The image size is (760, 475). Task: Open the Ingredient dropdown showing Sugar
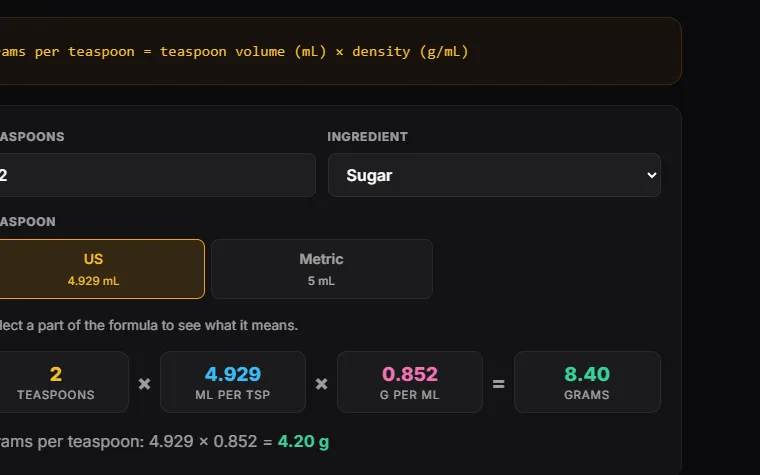[494, 175]
